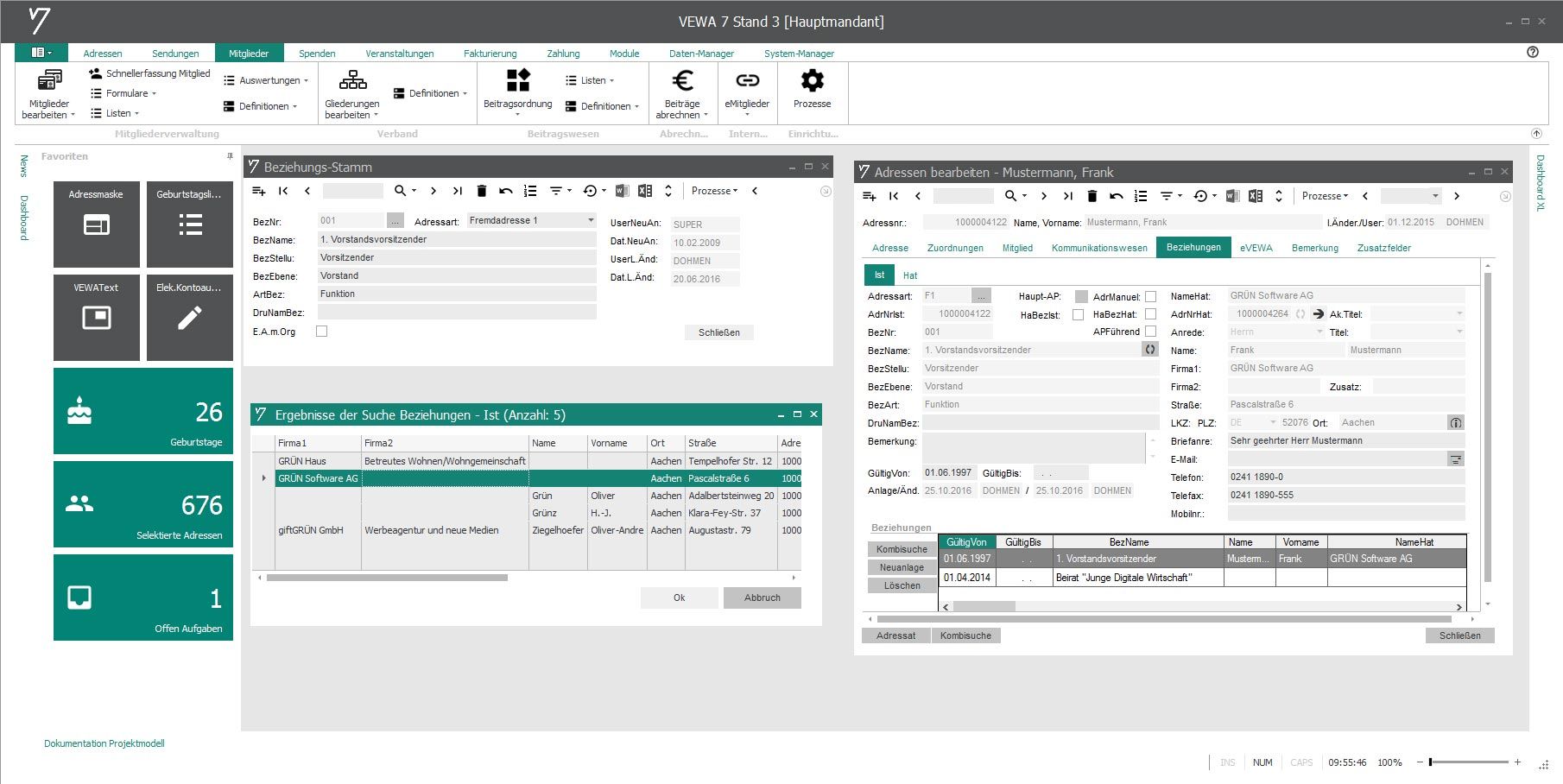Open Dokumentation Projektmodell link

point(104,743)
